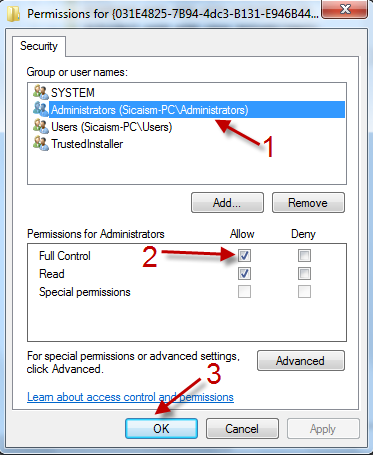The width and height of the screenshot is (373, 455).
Task: Click the SYSTEM user group icon
Action: (41, 92)
